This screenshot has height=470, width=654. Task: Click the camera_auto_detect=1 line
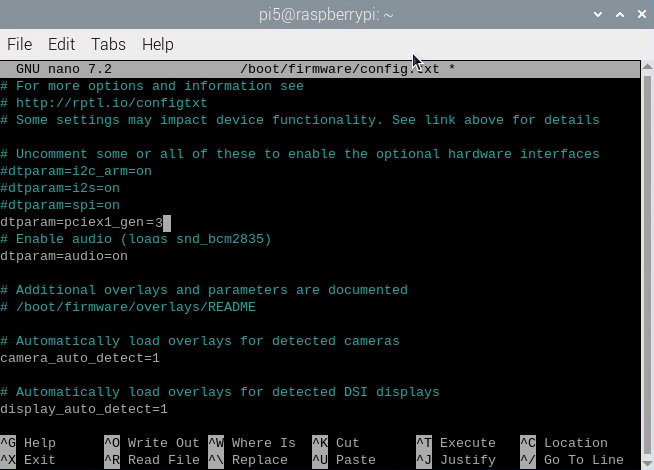[x=80, y=358]
